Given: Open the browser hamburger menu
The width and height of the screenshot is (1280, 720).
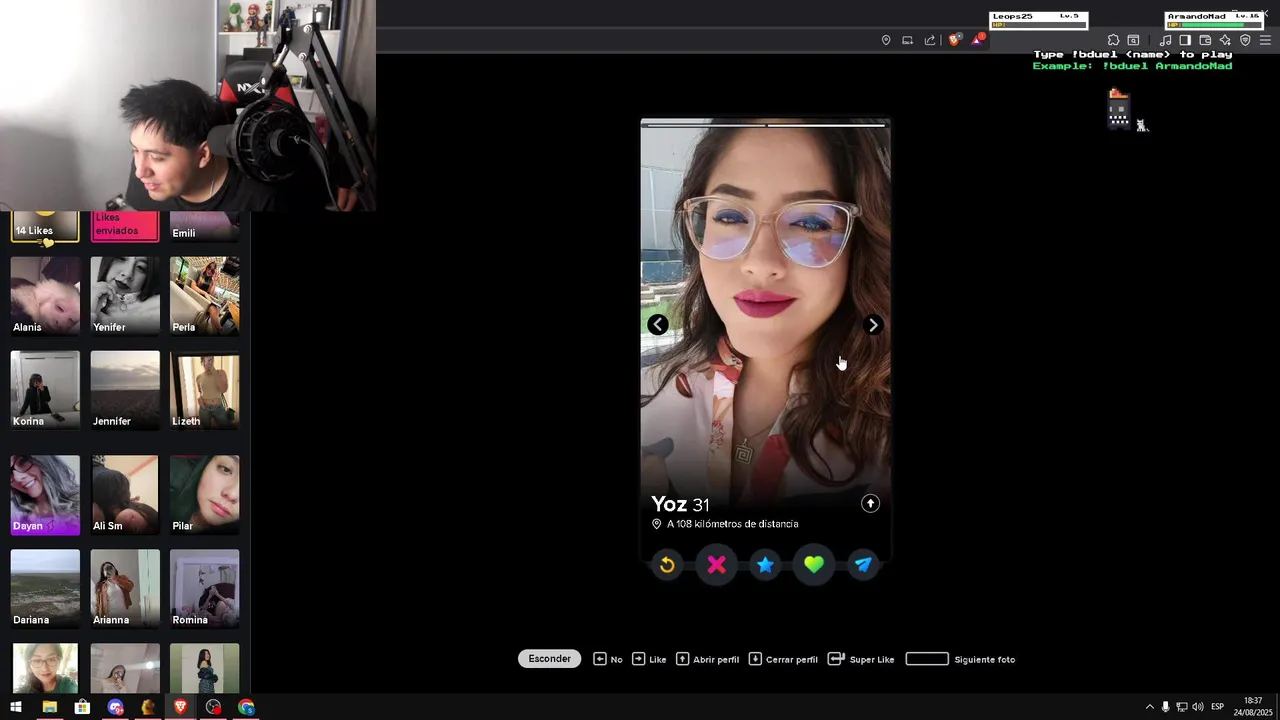Looking at the screenshot, I should click(x=1265, y=40).
